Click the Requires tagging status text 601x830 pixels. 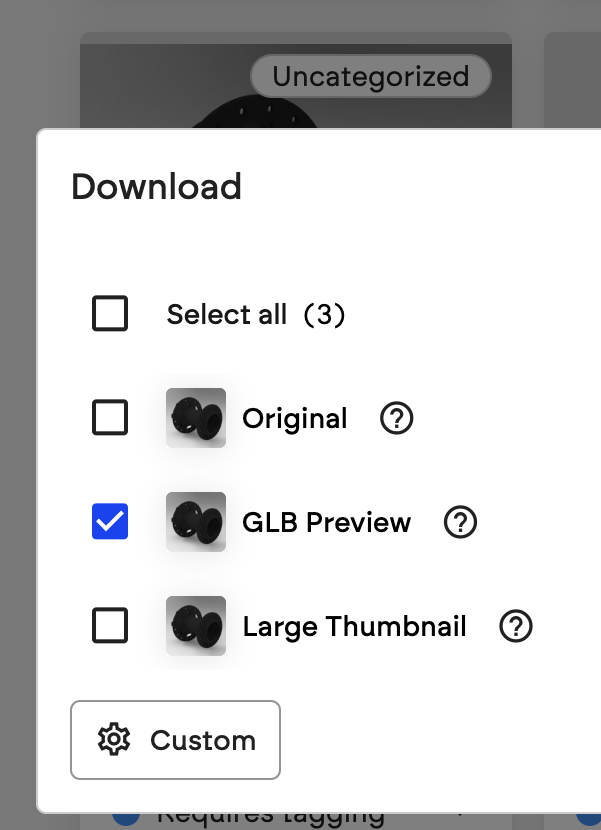pyautogui.click(x=271, y=819)
